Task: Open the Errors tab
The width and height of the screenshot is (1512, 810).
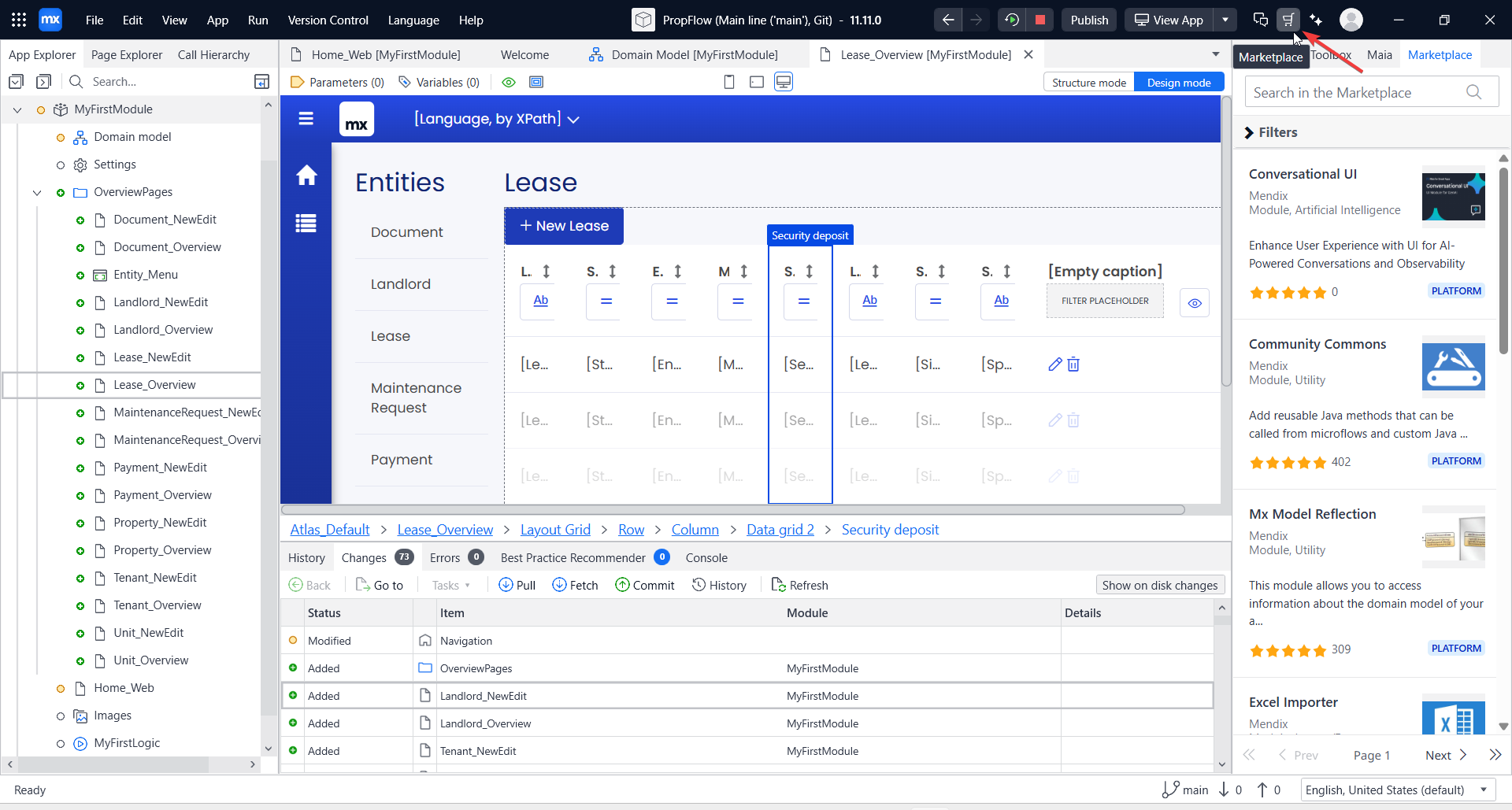Action: tap(457, 557)
